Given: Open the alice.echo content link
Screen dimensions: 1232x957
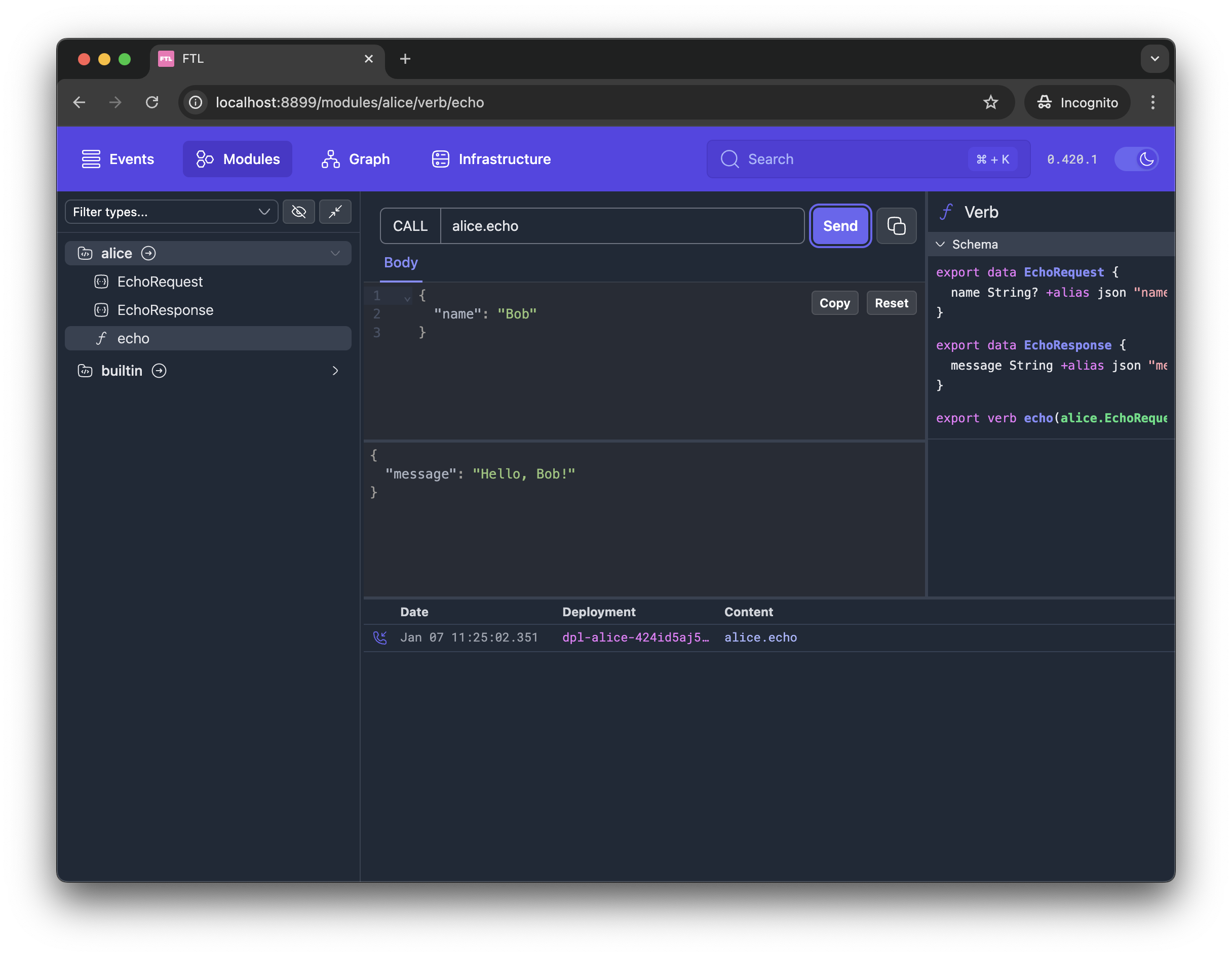Looking at the screenshot, I should pos(760,637).
